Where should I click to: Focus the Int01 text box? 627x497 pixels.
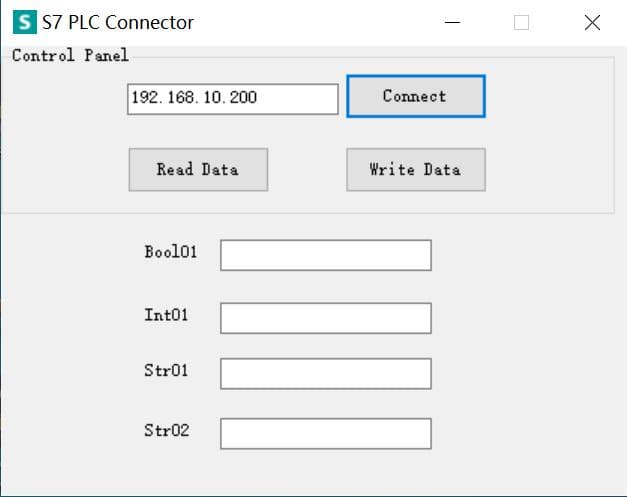coord(326,318)
